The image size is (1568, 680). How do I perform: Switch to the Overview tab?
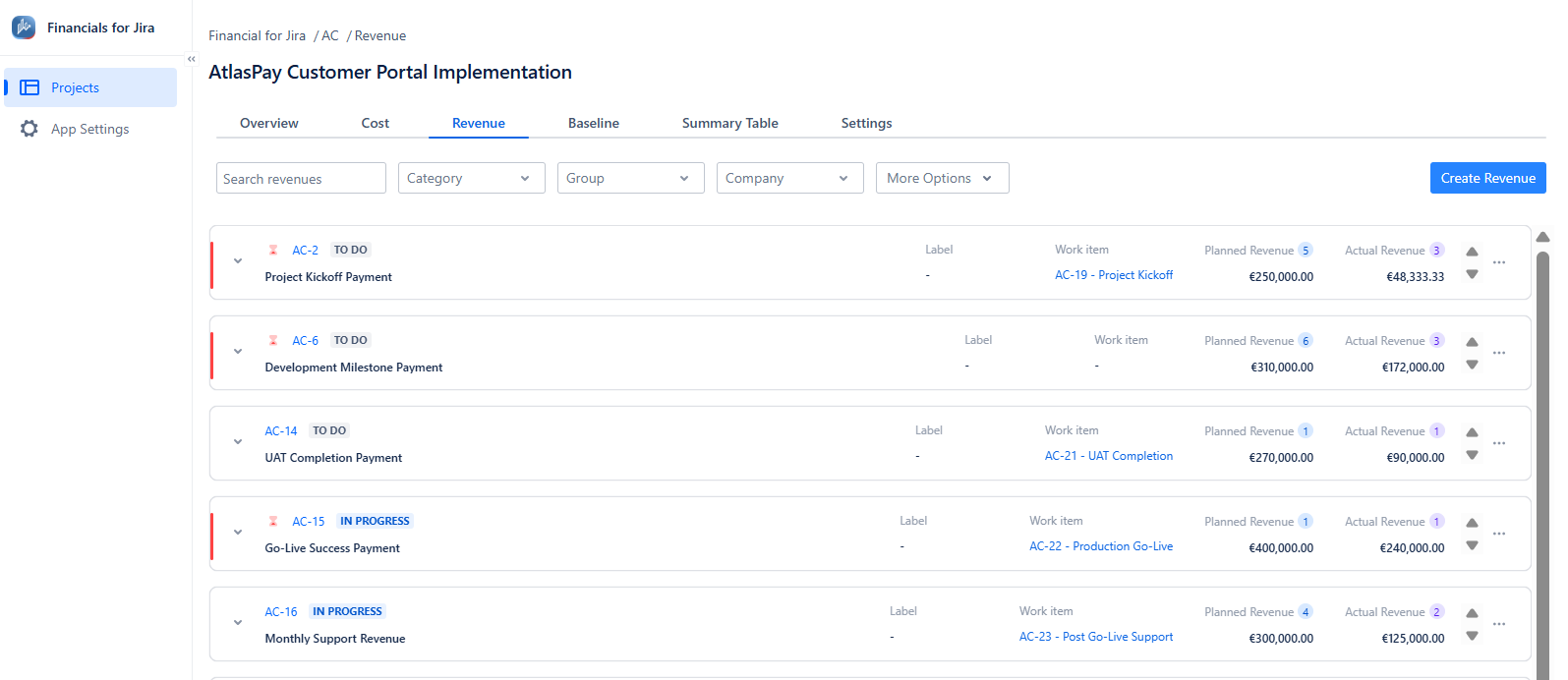pyautogui.click(x=269, y=123)
